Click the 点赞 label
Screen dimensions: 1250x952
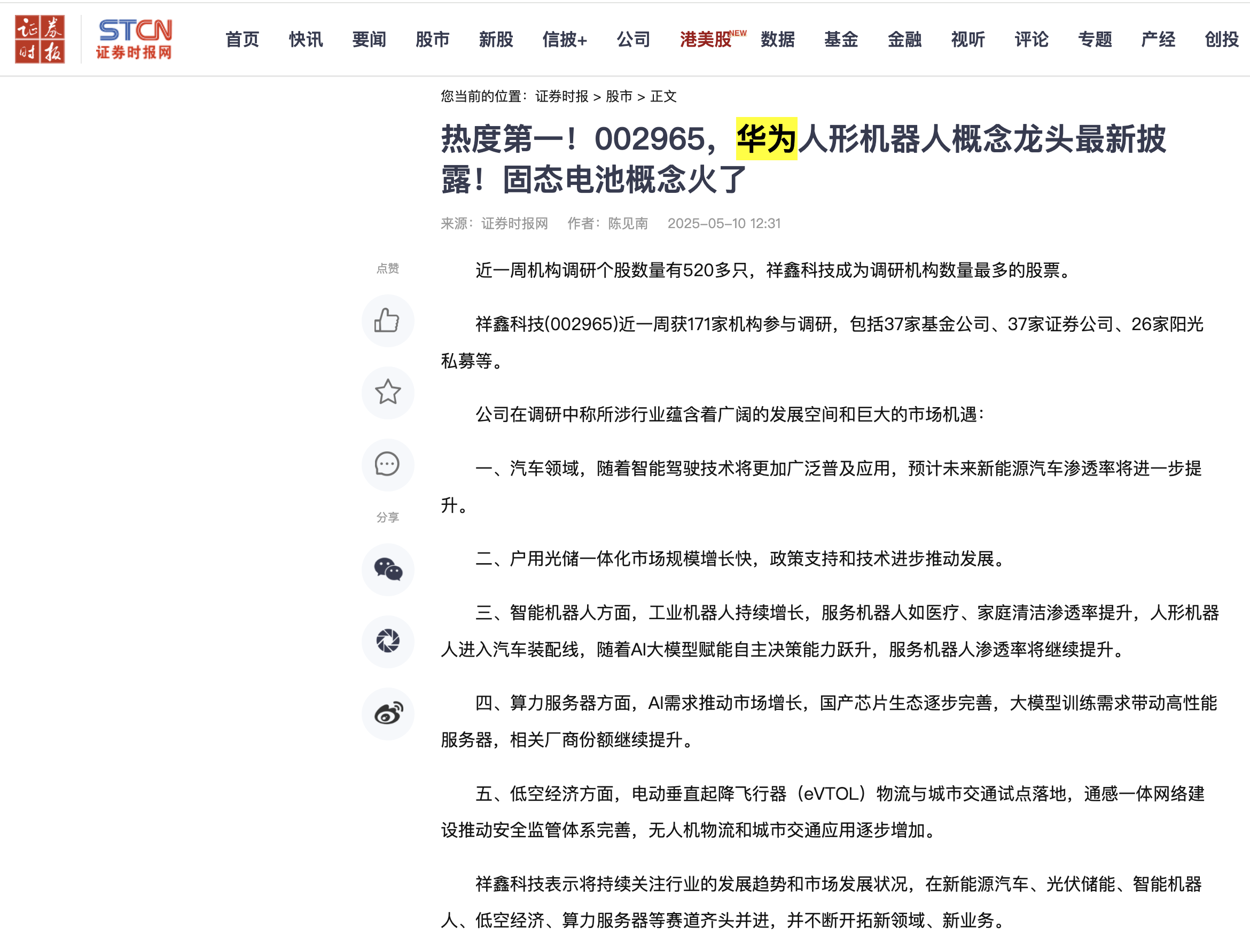[388, 268]
